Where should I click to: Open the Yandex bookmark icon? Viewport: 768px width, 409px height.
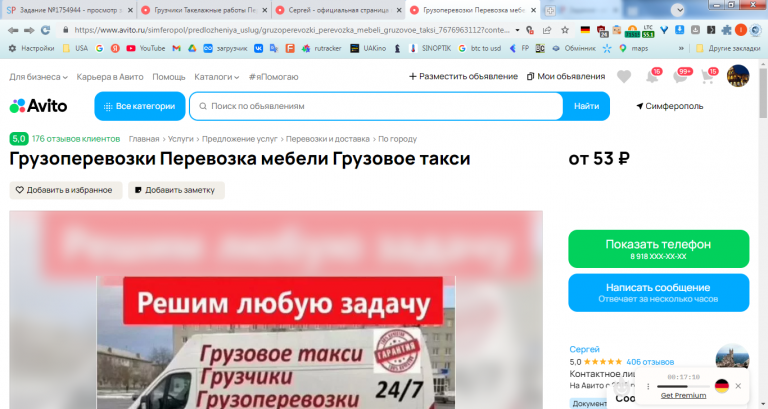(x=115, y=48)
